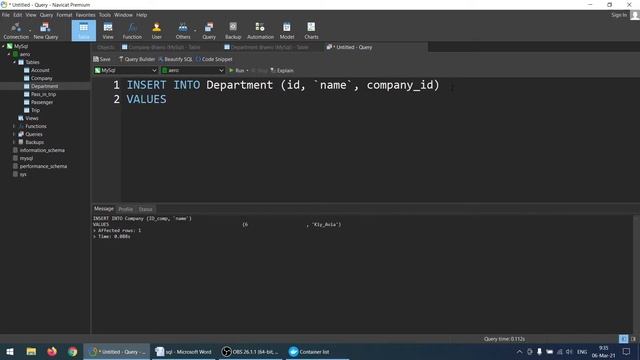Select the Views node
This screenshot has height=360, width=640.
tap(31, 118)
